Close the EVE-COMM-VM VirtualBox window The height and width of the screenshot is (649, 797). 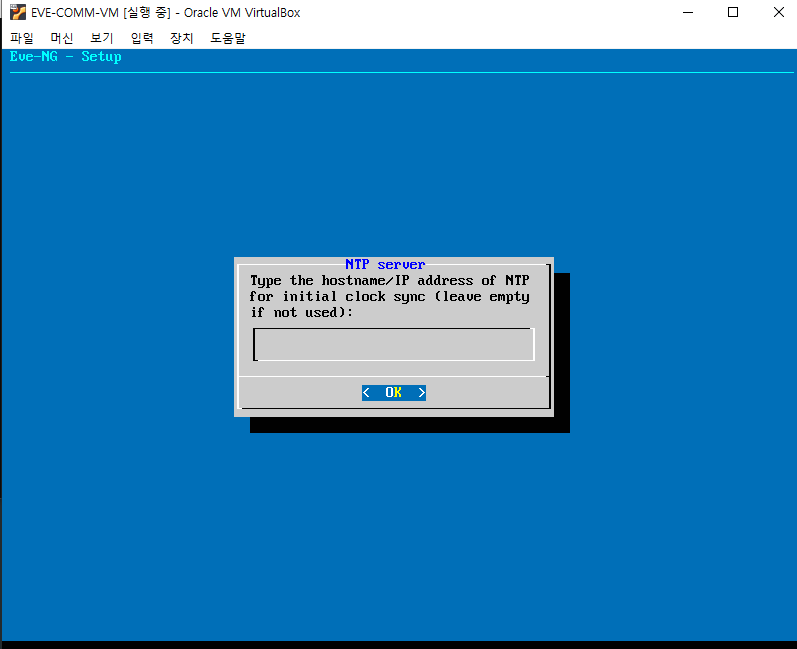point(778,12)
